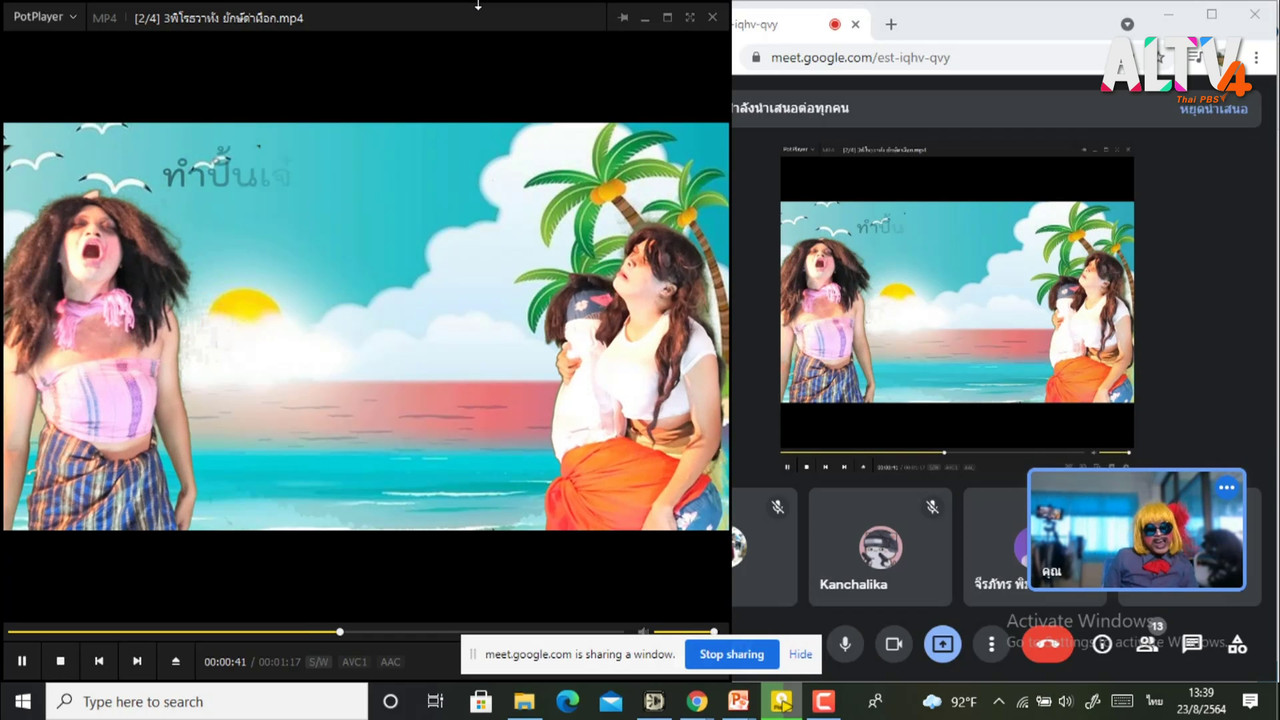This screenshot has height=720, width=1280.
Task: Click the self-view video tile labeled คุณ
Action: (1137, 530)
